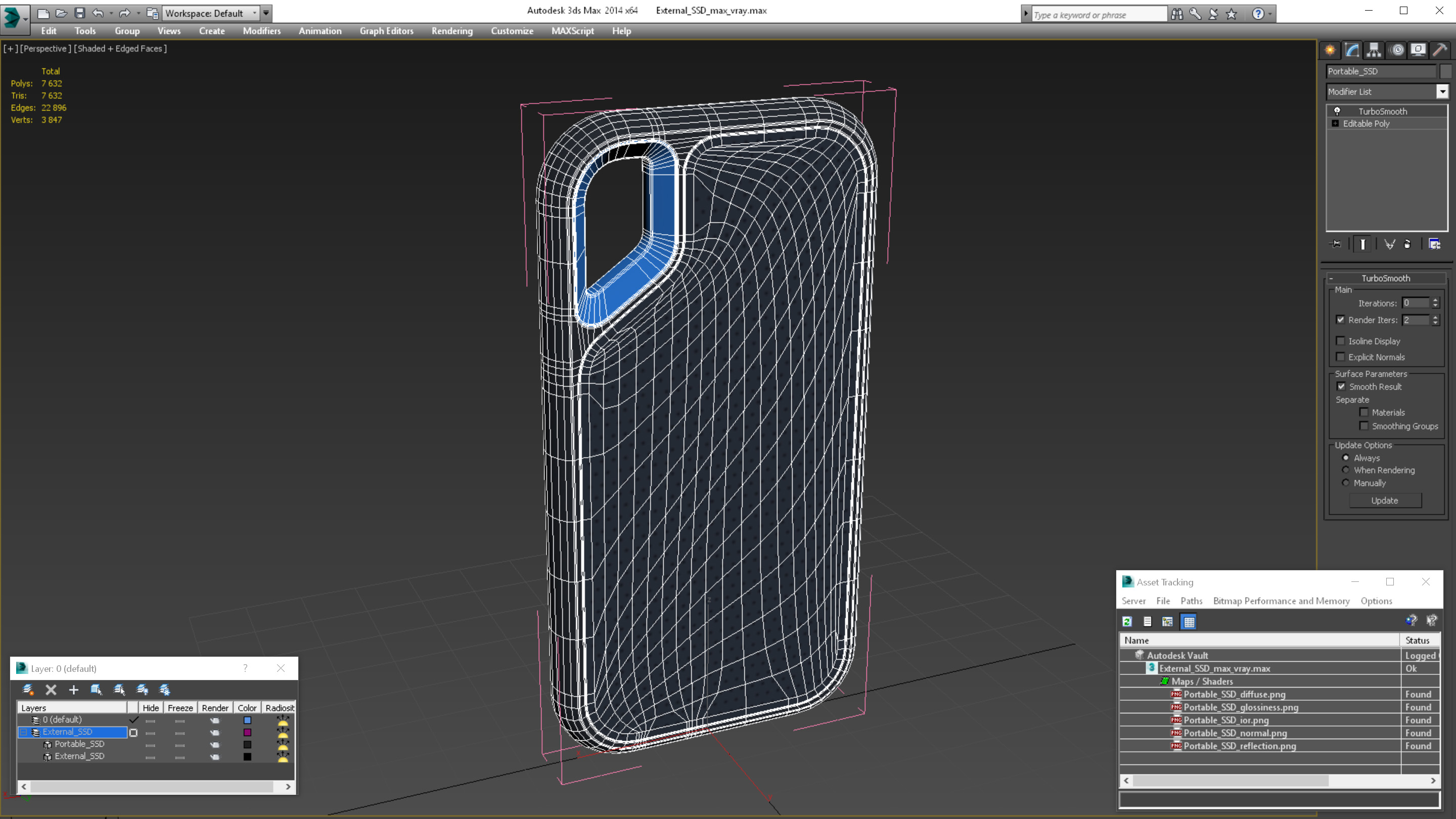Open the Utilities hammer tab
The height and width of the screenshot is (819, 1456).
pyautogui.click(x=1440, y=50)
